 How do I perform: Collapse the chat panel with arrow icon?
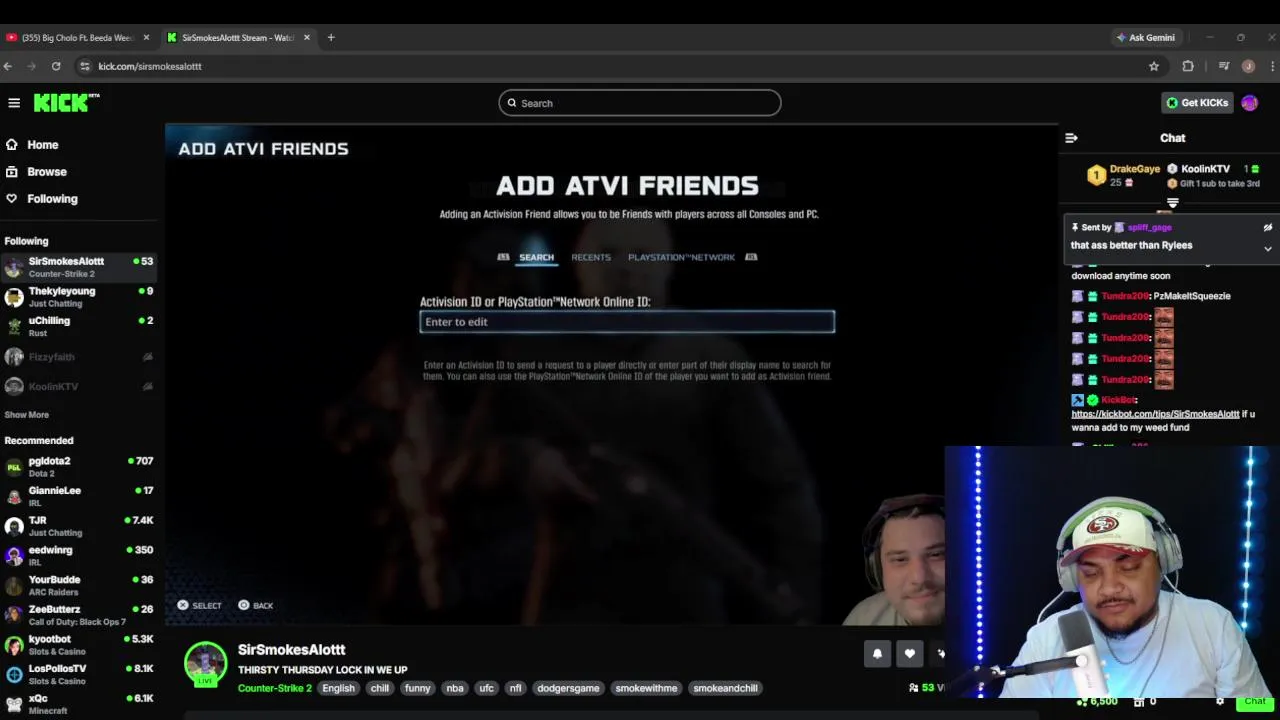[x=1071, y=138]
